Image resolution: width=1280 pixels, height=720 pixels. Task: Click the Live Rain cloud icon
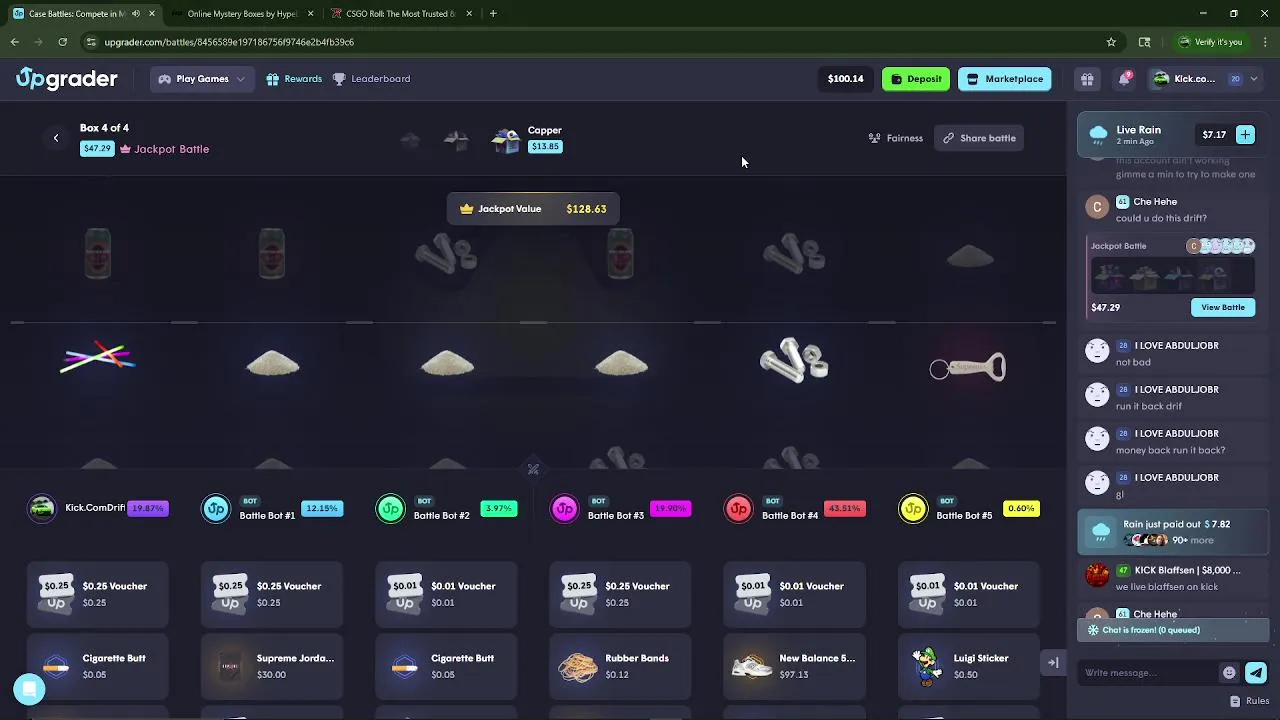click(x=1098, y=134)
